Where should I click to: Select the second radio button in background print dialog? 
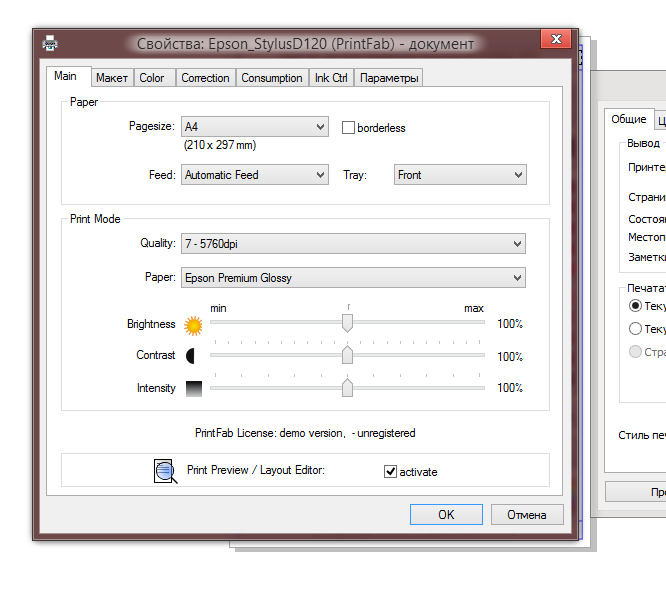635,328
